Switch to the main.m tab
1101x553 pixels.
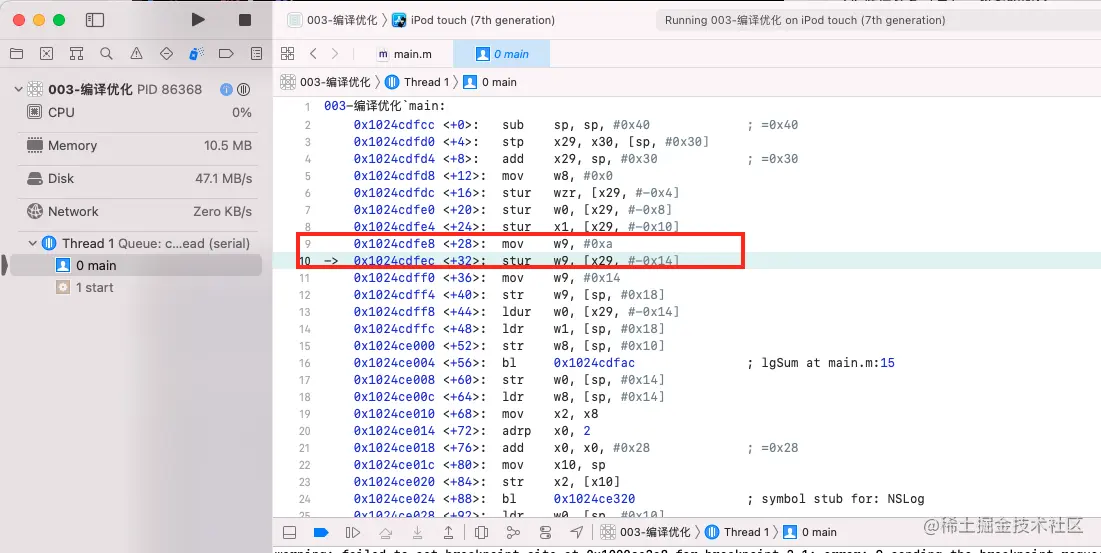[404, 54]
